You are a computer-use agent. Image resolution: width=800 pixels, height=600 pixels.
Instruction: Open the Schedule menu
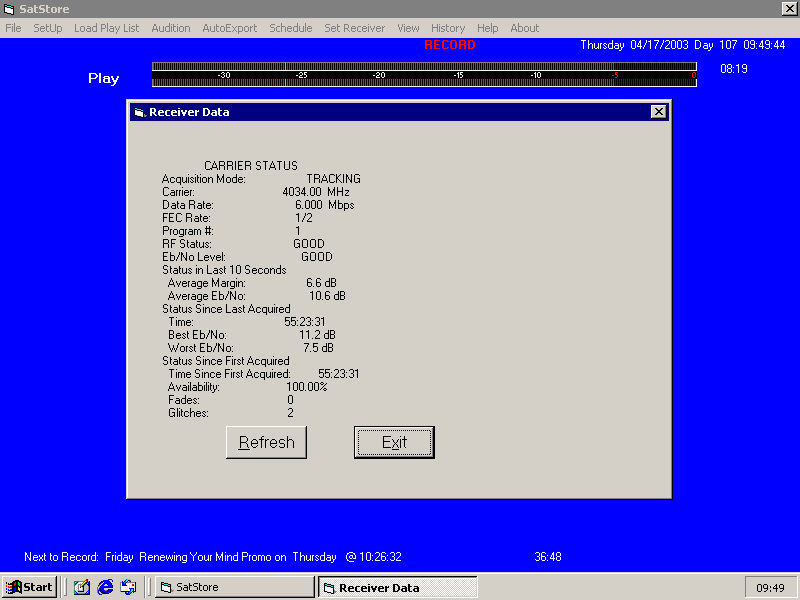tap(290, 28)
